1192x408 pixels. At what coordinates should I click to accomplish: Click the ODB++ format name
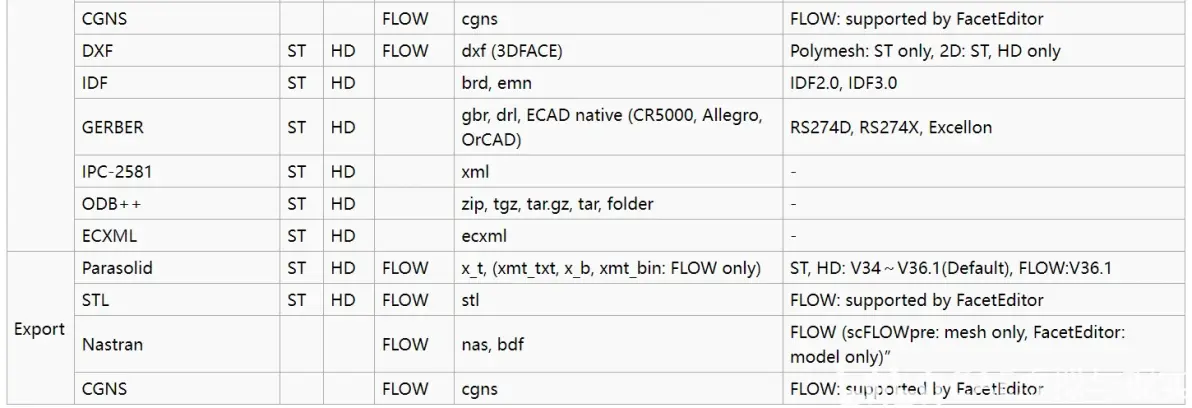(x=112, y=204)
